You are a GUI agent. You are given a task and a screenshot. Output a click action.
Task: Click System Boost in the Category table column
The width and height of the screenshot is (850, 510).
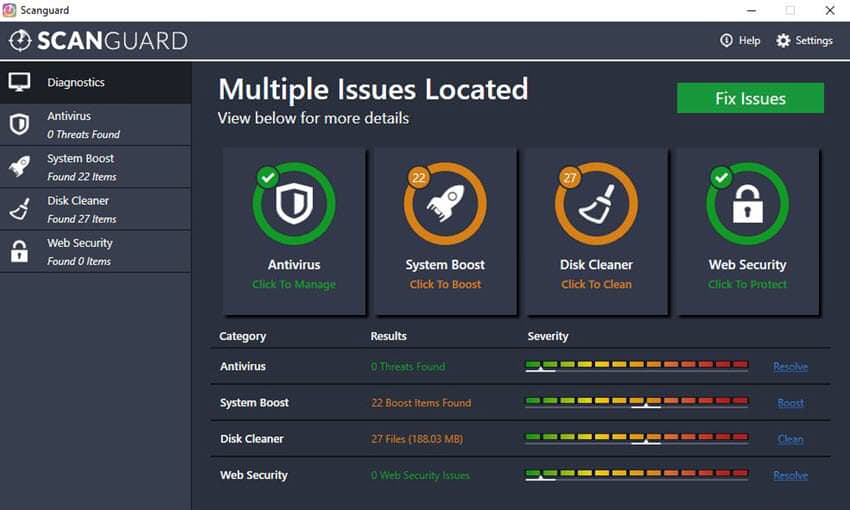(254, 403)
